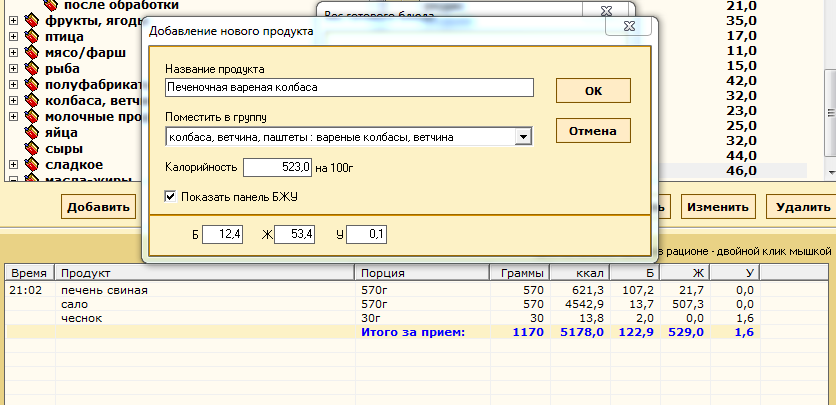Click the 'мясо/фарш' category icon
This screenshot has width=836, height=405.
pyautogui.click(x=32, y=53)
